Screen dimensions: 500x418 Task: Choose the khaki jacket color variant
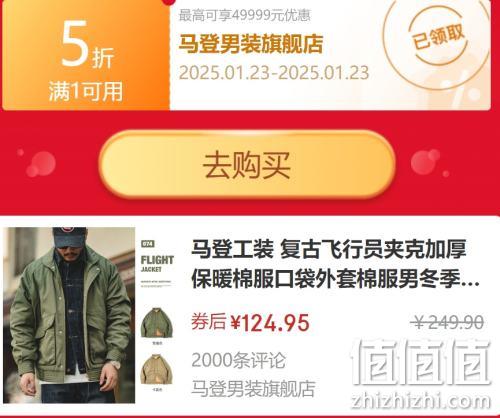coord(157,370)
